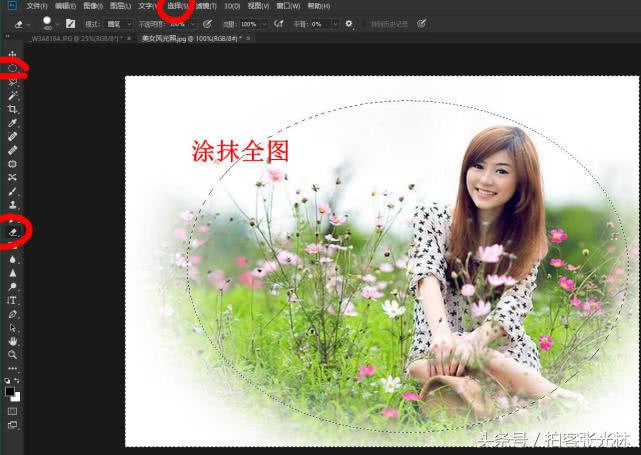641x455 pixels.
Task: Toggle the brush settings panel
Action: click(70, 24)
